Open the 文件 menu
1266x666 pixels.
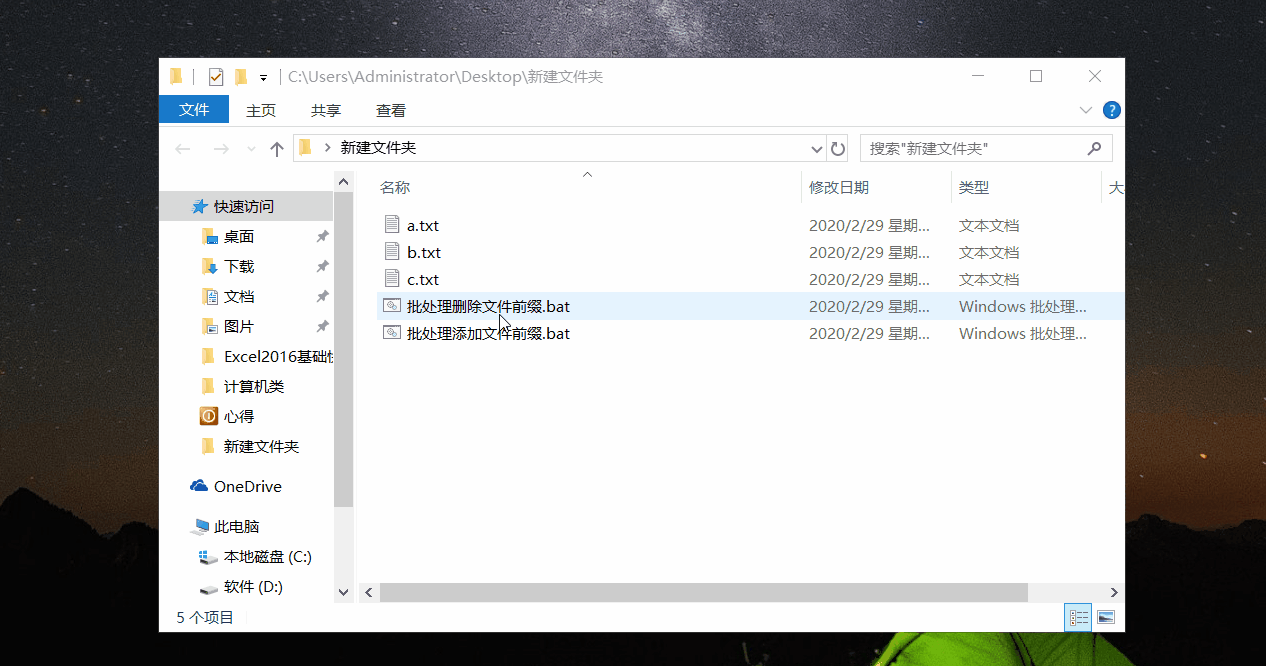(194, 110)
